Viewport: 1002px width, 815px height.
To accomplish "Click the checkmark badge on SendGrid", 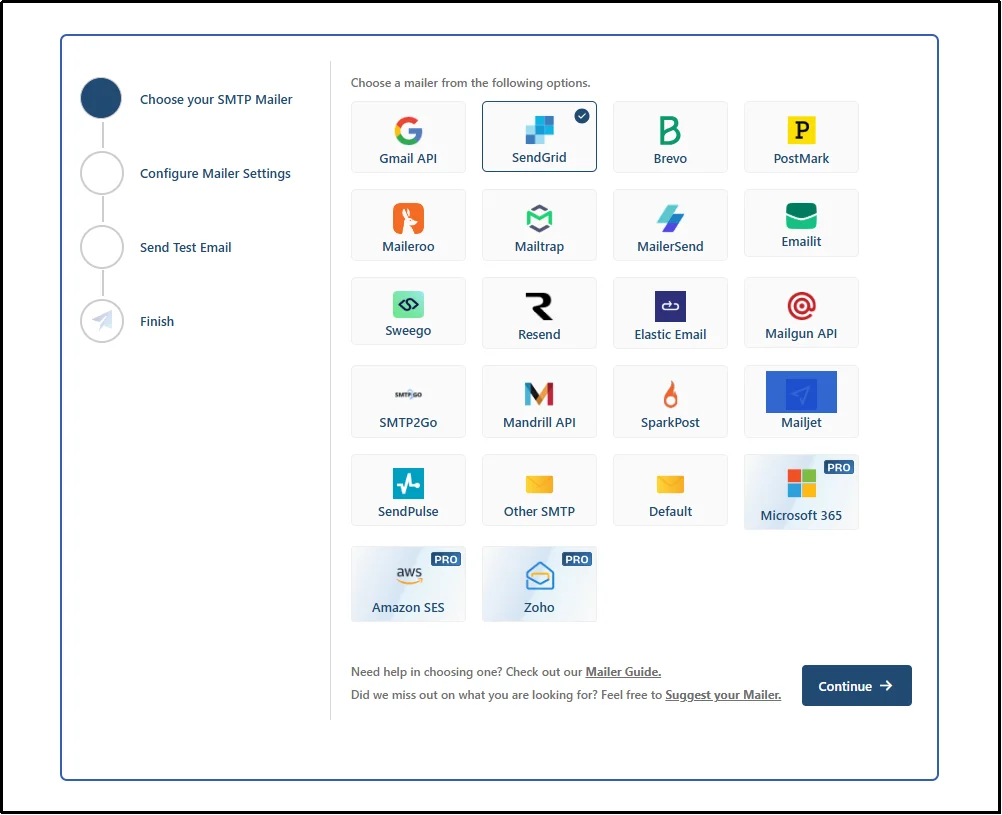I will pyautogui.click(x=581, y=116).
